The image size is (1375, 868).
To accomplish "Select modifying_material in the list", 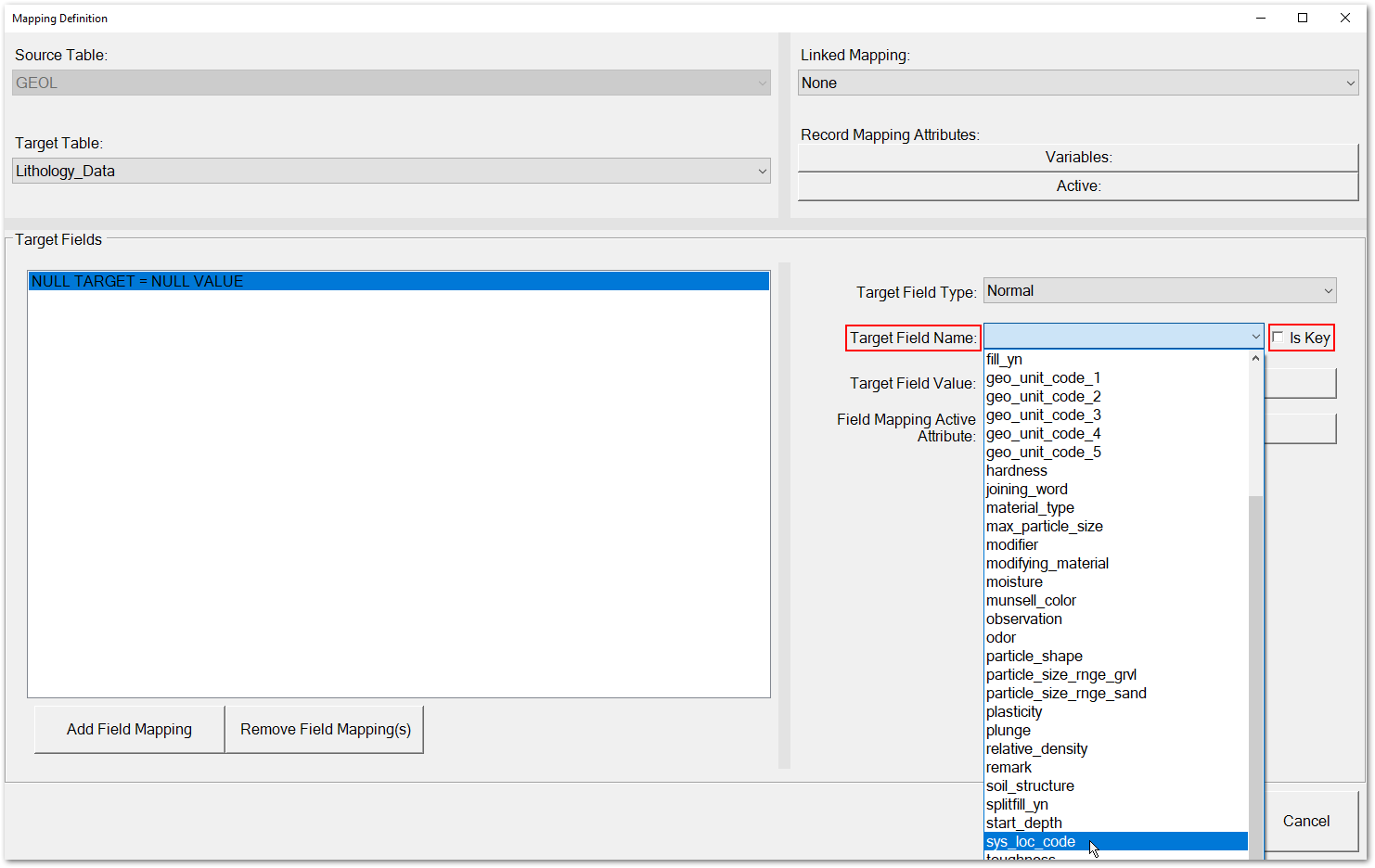I will 1116,563.
